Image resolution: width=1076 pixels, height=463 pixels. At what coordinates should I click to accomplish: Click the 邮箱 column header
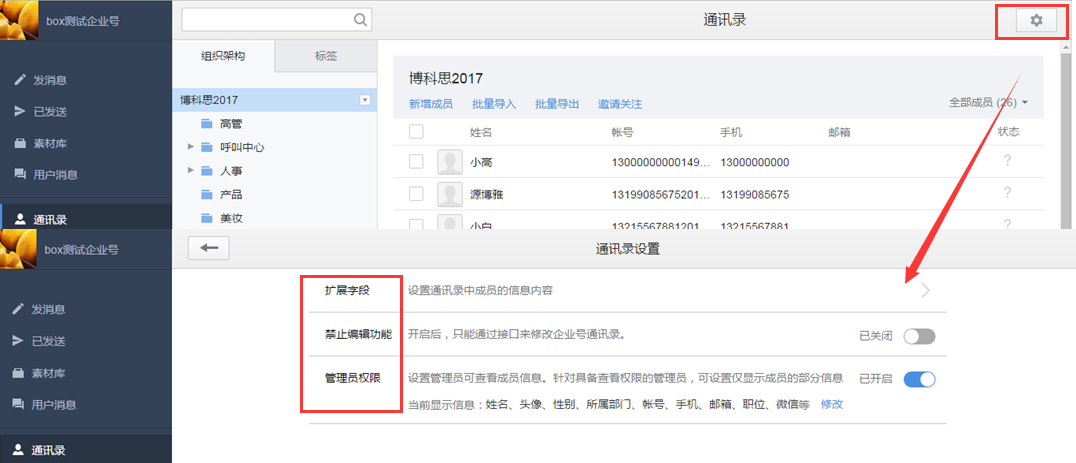click(840, 132)
